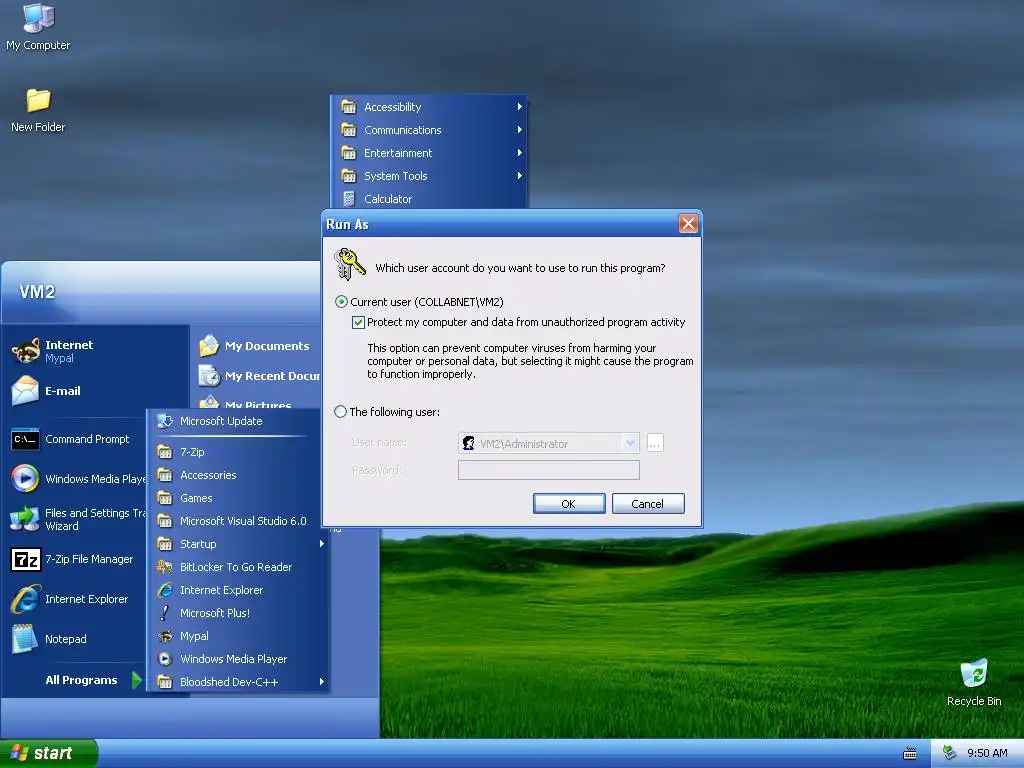Image resolution: width=1024 pixels, height=768 pixels.
Task: Click the 9:50 AM taskbar clock
Action: pyautogui.click(x=987, y=753)
